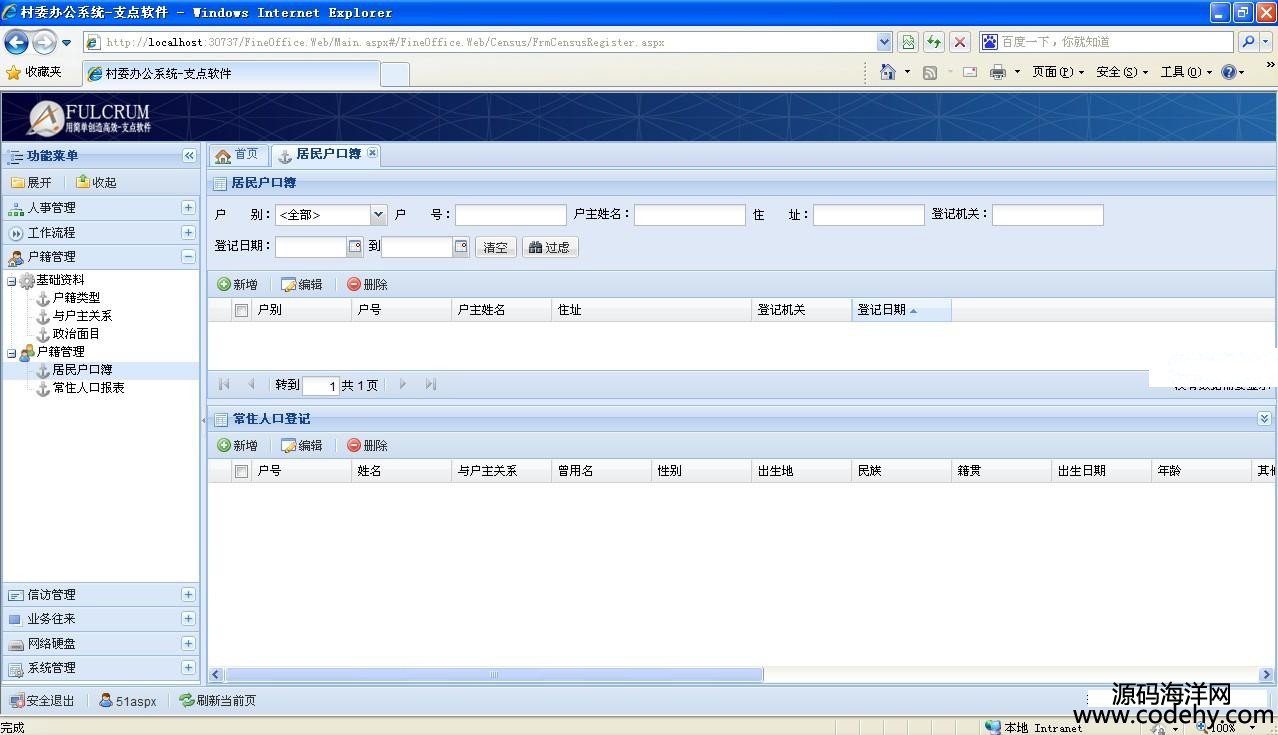1278x735 pixels.
Task: Expand the 信访管理 menu section
Action: click(x=188, y=595)
